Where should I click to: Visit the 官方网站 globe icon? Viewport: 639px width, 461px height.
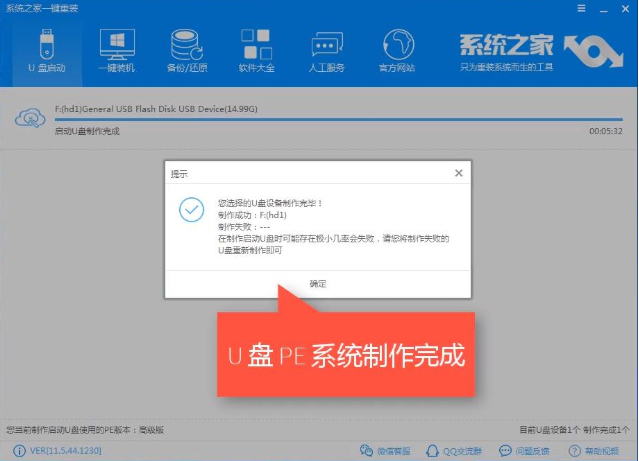398,50
